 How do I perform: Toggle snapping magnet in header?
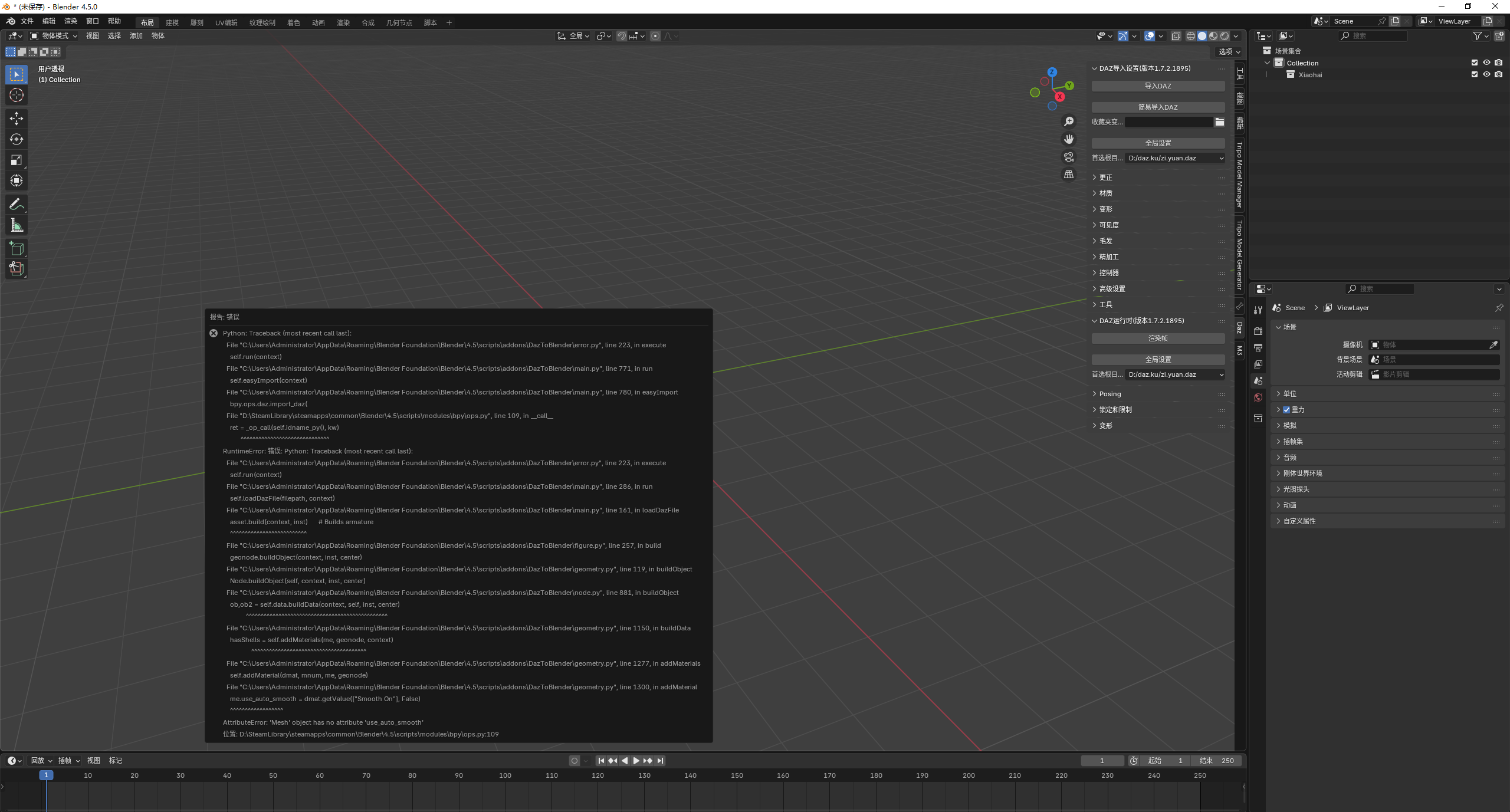click(x=622, y=36)
